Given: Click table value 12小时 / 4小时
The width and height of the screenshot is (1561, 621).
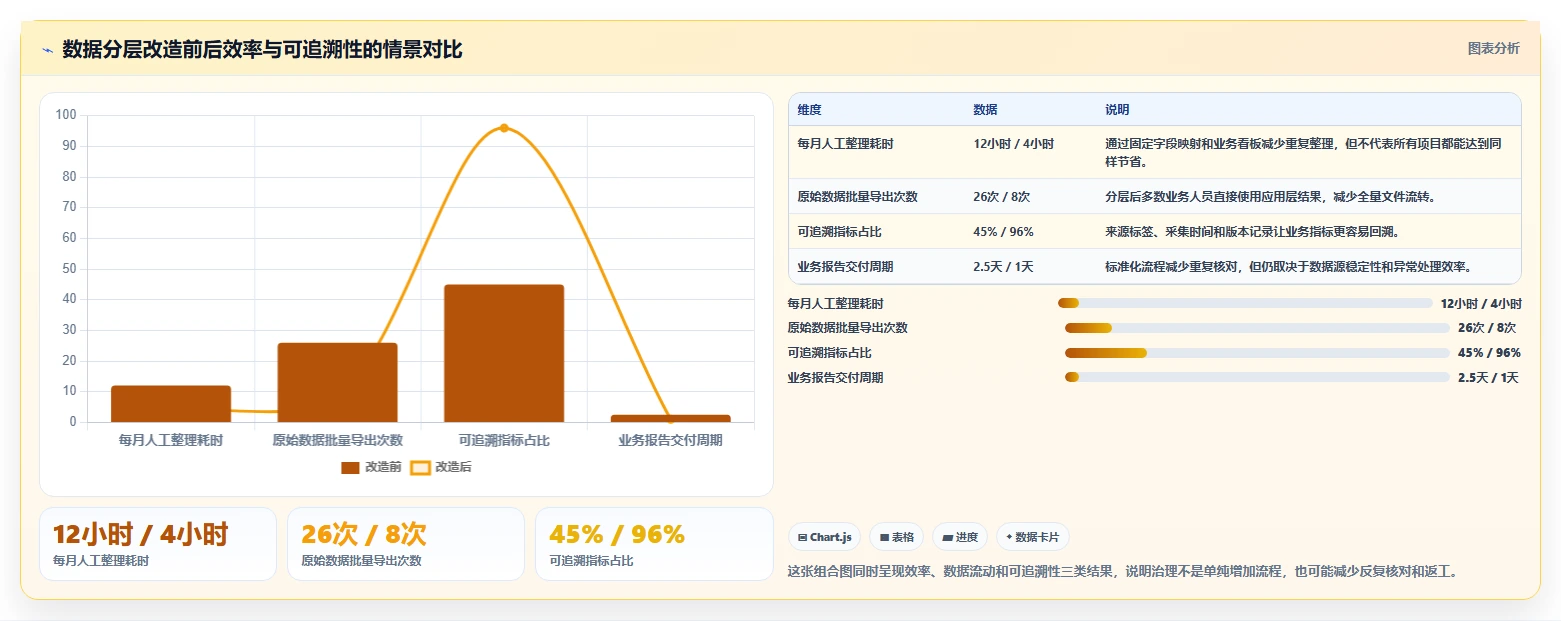Looking at the screenshot, I should point(1013,144).
